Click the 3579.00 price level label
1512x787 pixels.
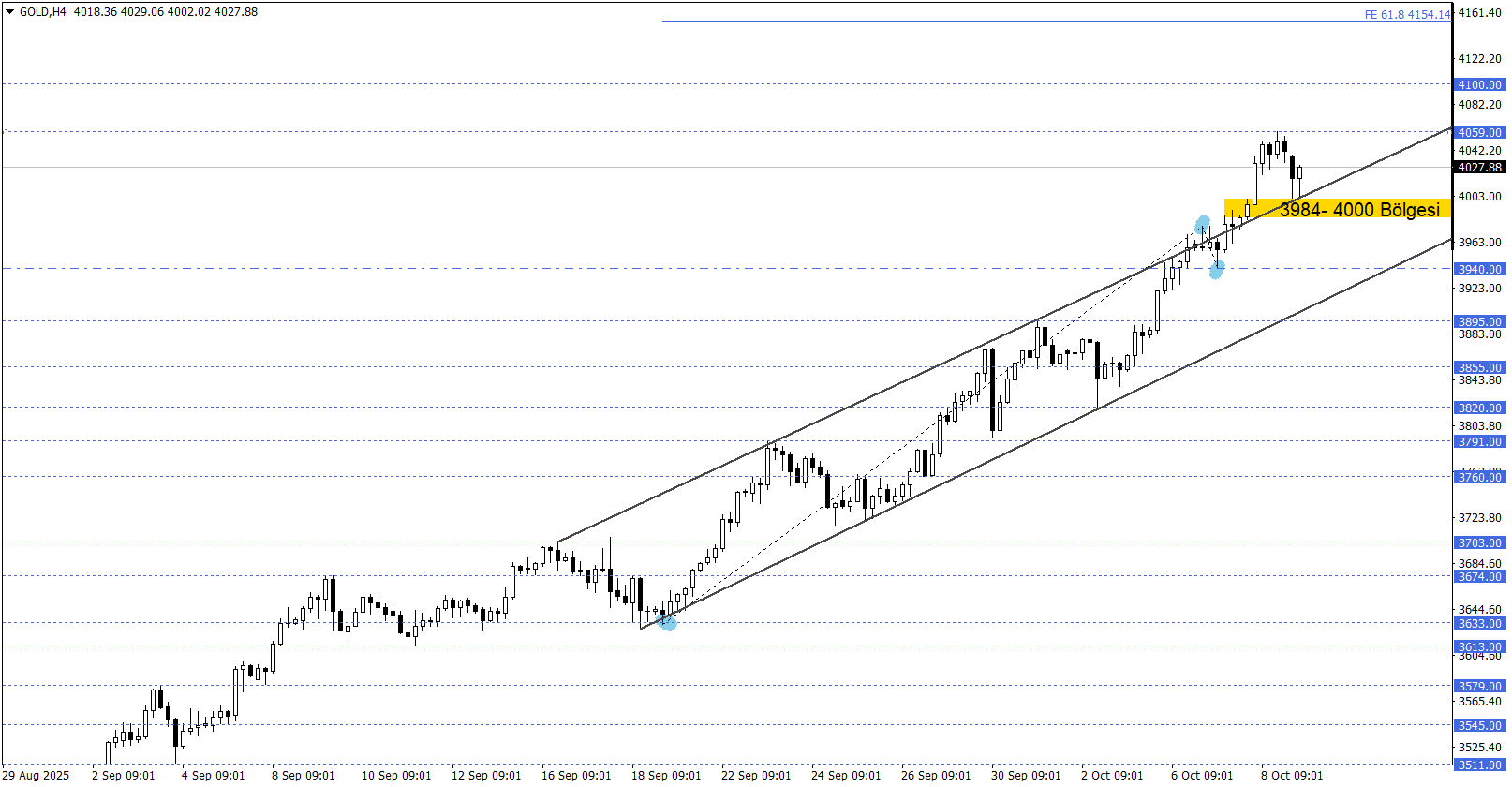[x=1479, y=687]
